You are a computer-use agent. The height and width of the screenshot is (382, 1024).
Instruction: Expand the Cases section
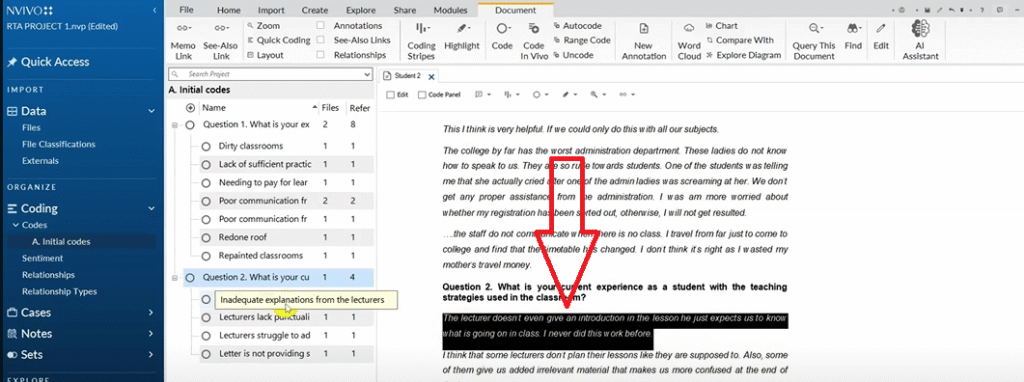coord(152,313)
